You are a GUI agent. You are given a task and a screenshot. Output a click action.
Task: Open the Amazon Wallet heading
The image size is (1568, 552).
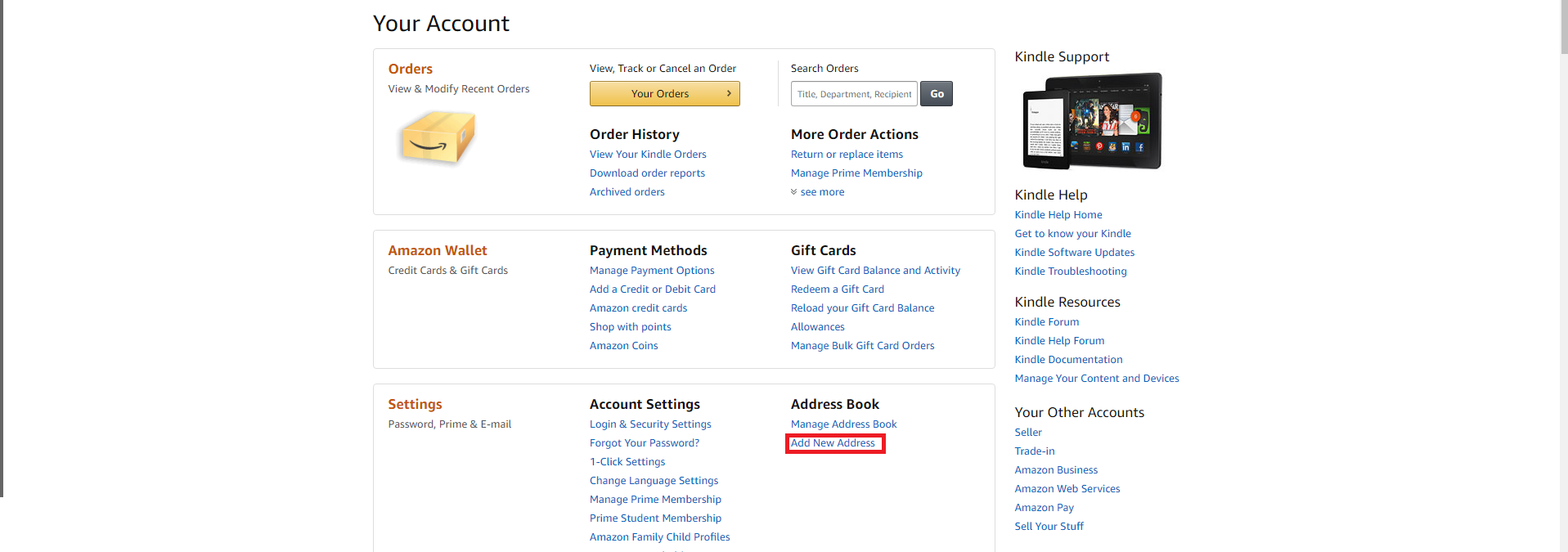pyautogui.click(x=438, y=250)
